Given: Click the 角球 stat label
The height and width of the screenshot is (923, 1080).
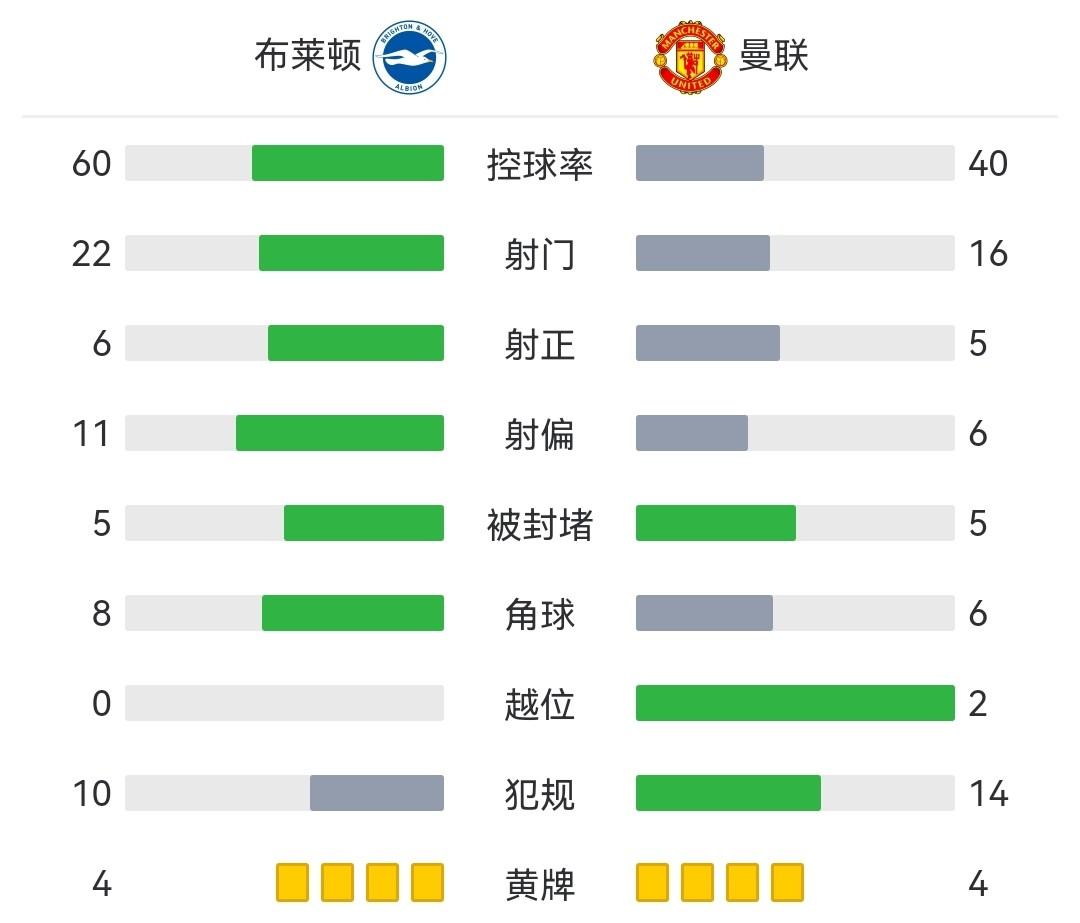Looking at the screenshot, I should [x=540, y=614].
